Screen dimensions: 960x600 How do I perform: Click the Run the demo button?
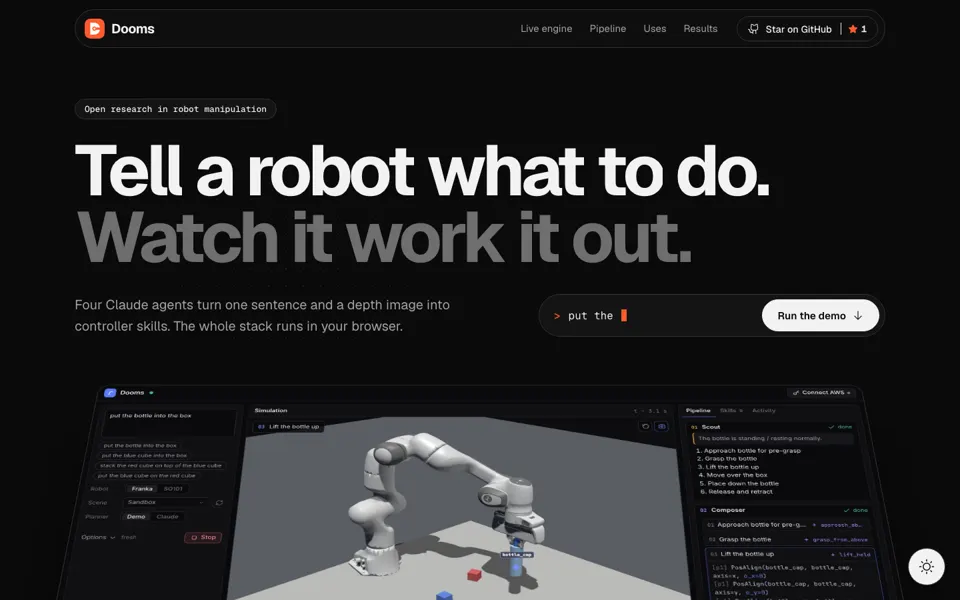coord(820,315)
